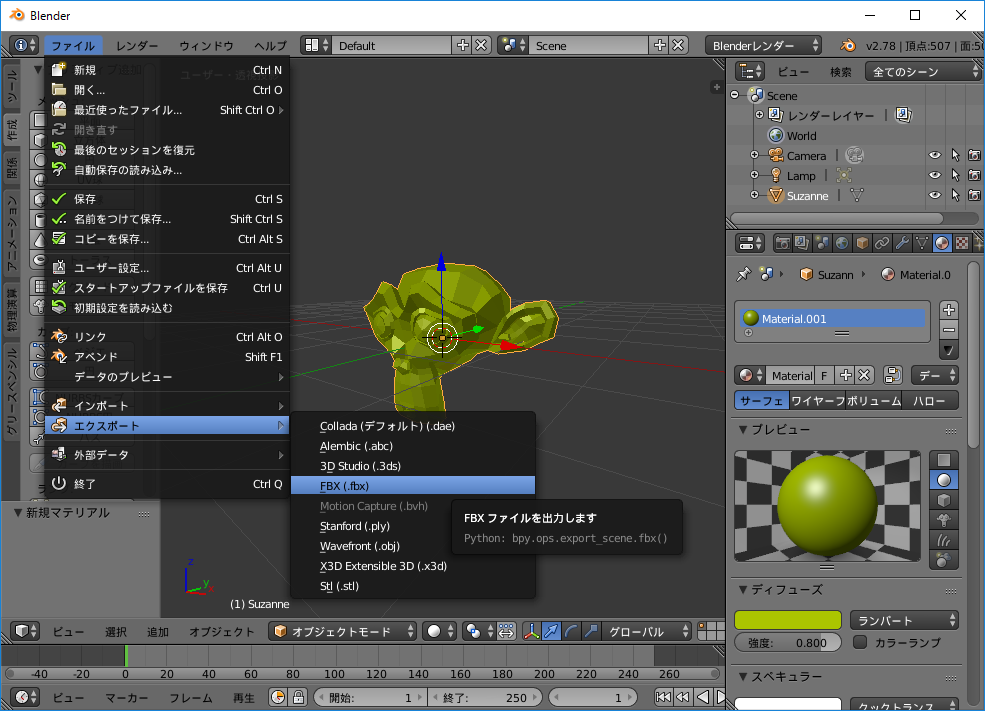Open the Constraints chain-link tab
The image size is (985, 711).
882,243
